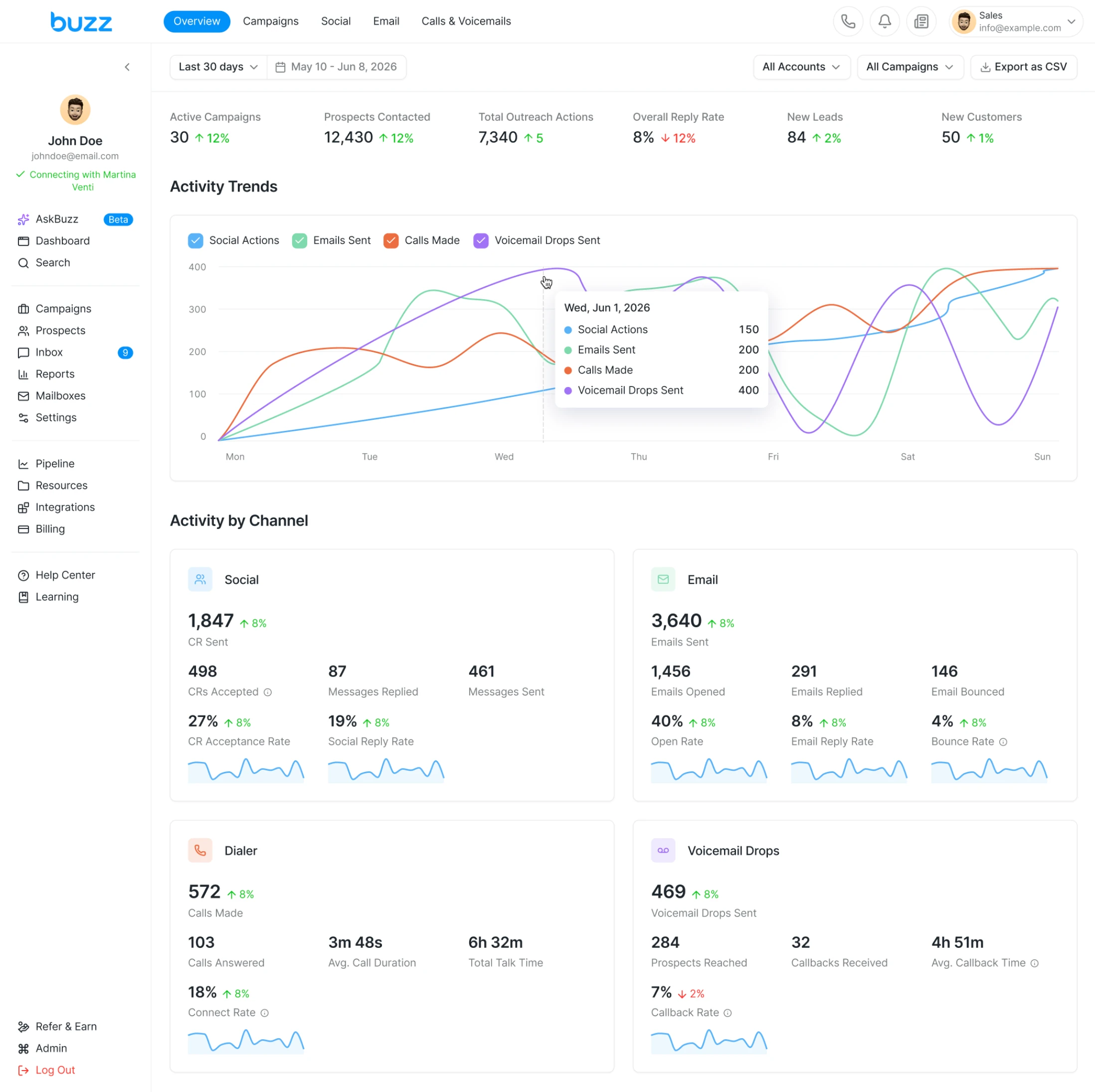This screenshot has width=1095, height=1092.
Task: Open AskBuzz sparkle icon item
Action: tap(23, 219)
